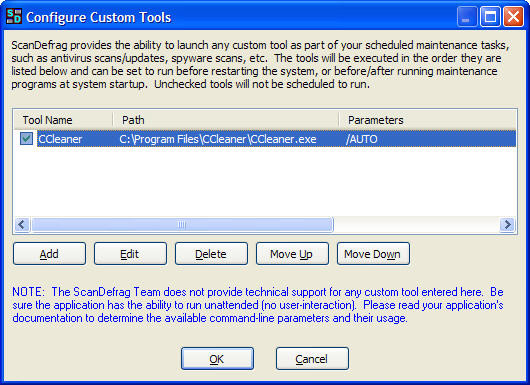Click the CCleaner.exe path cell
The width and height of the screenshot is (530, 385).
[218, 139]
